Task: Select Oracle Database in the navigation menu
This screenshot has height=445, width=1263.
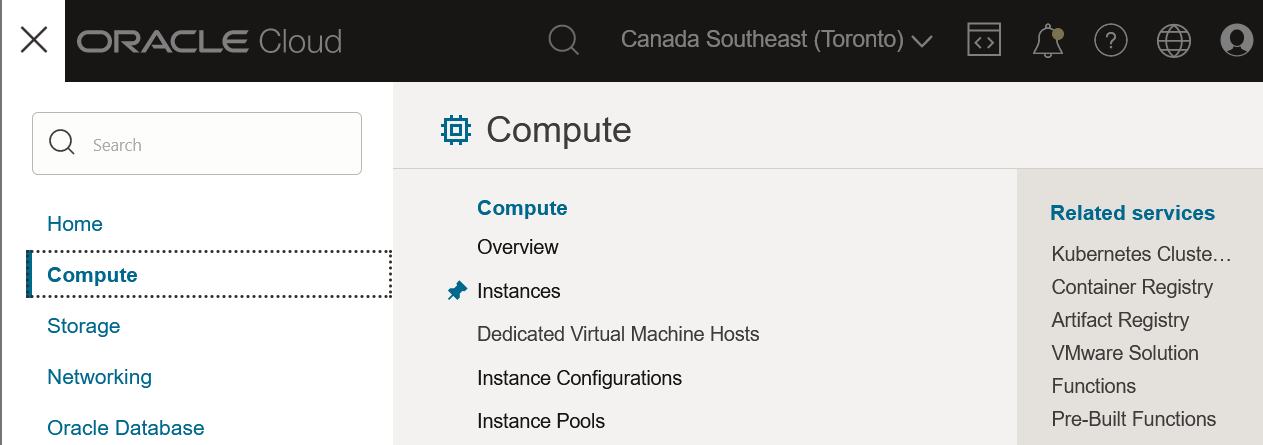Action: (126, 428)
